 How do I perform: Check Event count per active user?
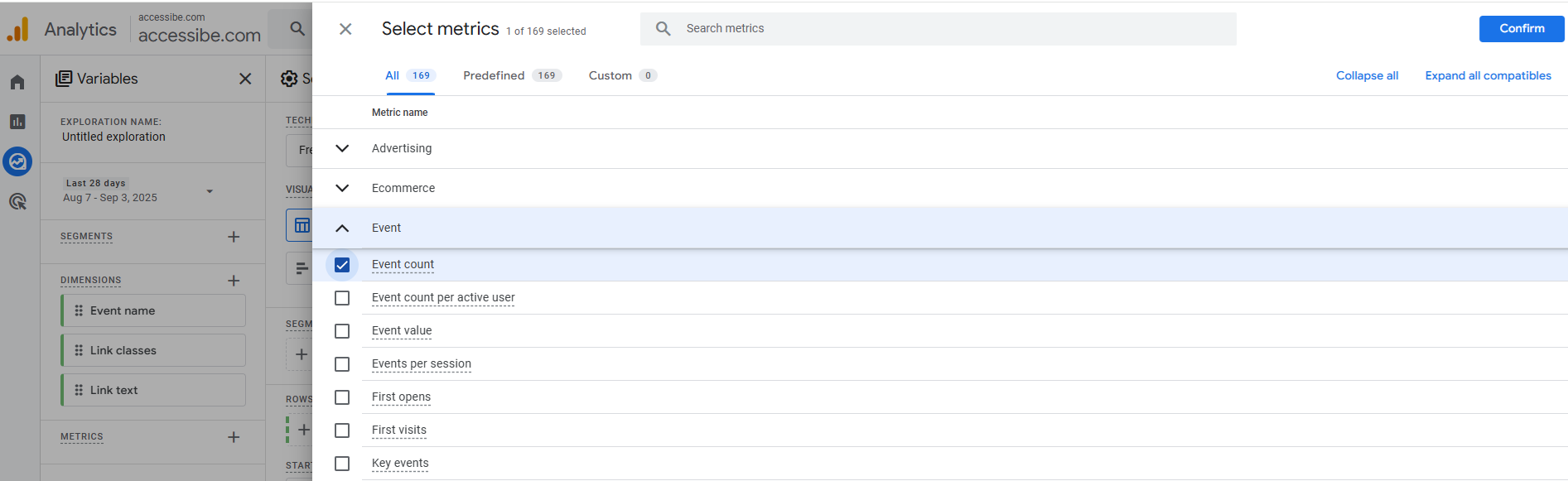pyautogui.click(x=342, y=298)
